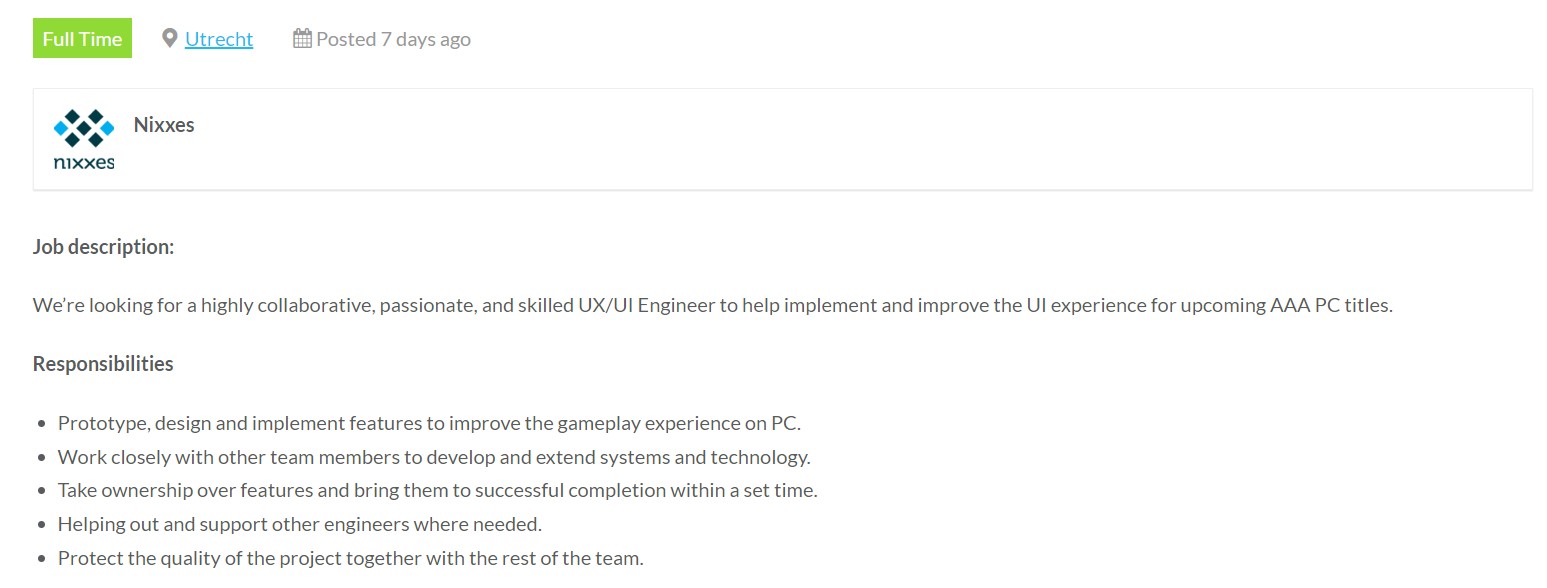Click the "Helping out and support" bullet text
The width and height of the screenshot is (1547, 588).
pyautogui.click(x=299, y=524)
